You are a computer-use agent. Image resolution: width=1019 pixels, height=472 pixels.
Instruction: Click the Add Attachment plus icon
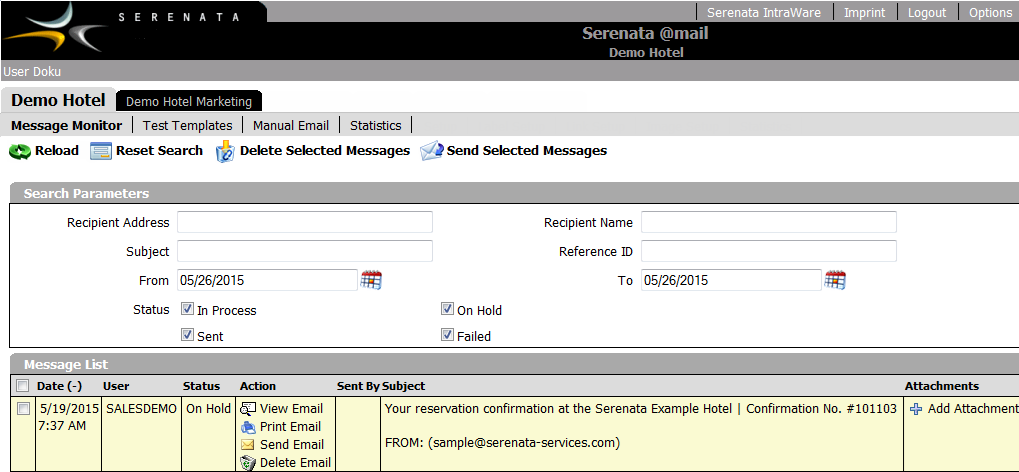point(916,409)
